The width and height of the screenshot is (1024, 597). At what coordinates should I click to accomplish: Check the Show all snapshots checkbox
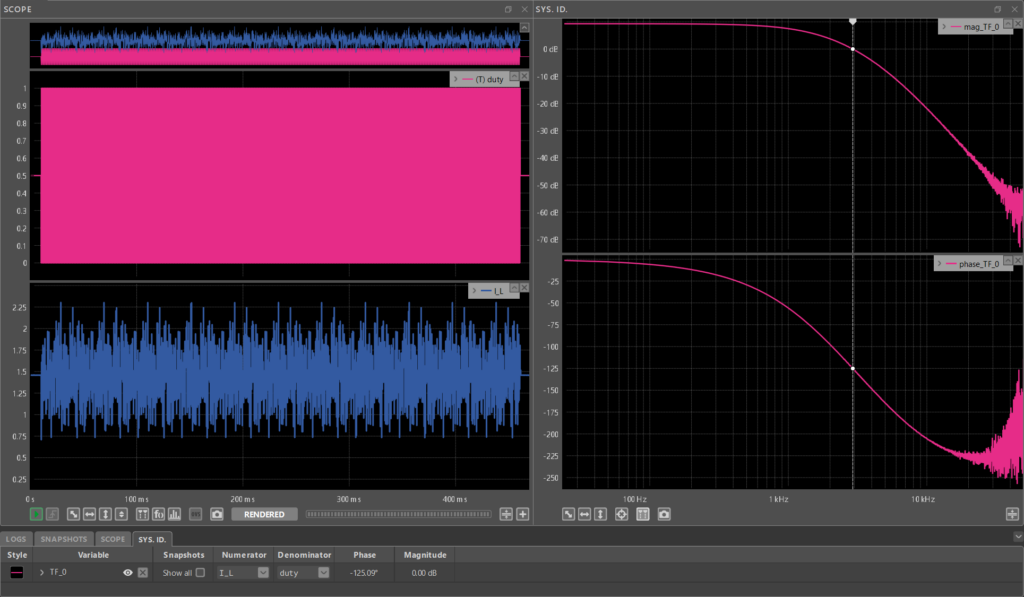point(200,573)
